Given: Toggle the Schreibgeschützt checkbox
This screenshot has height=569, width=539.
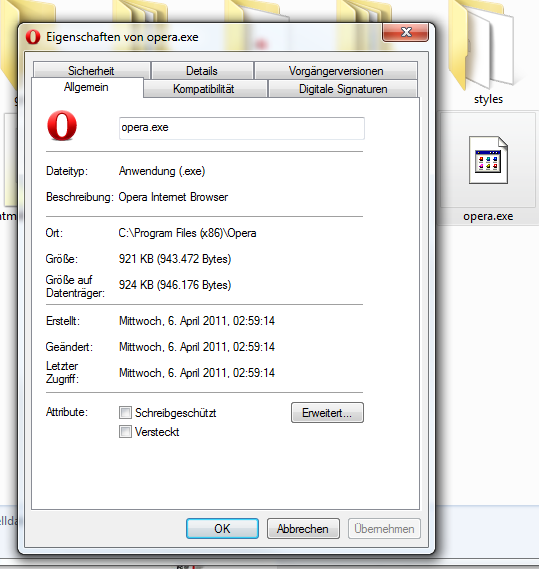Looking at the screenshot, I should click(125, 413).
